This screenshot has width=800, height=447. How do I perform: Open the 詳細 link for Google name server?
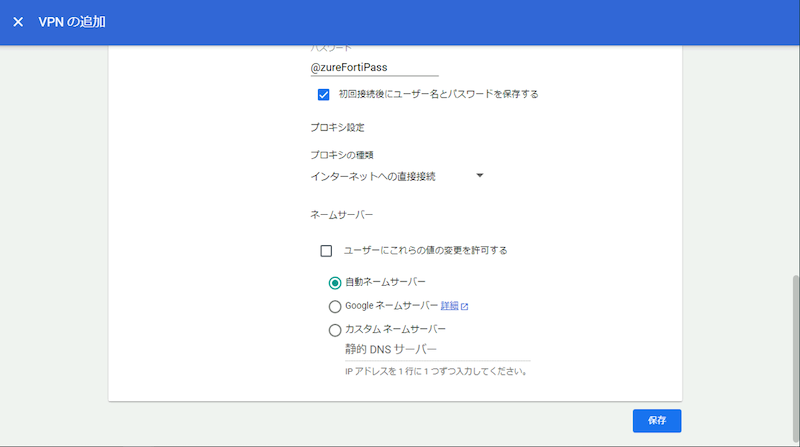pos(449,306)
